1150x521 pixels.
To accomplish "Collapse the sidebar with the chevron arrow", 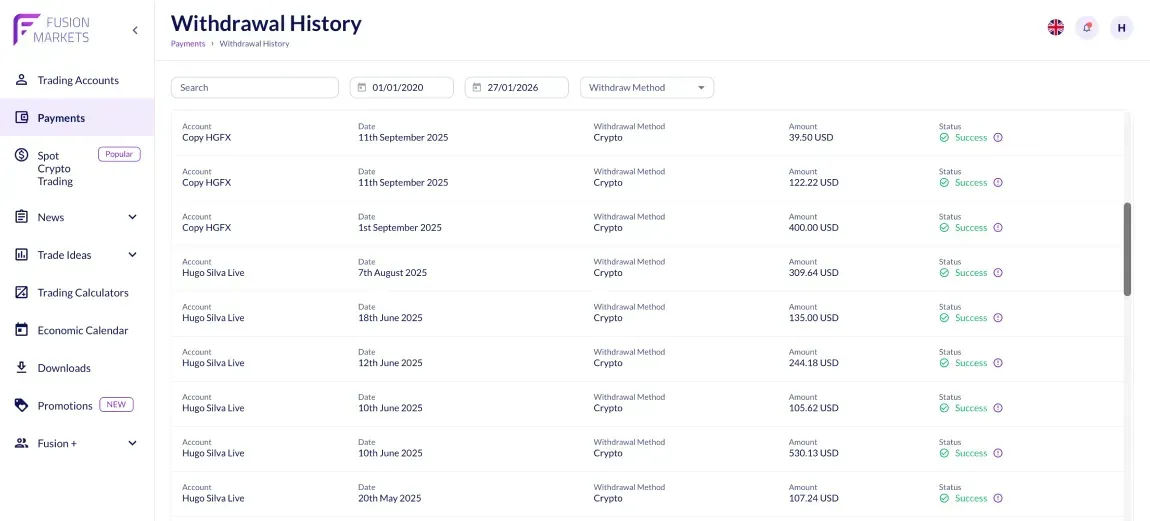I will [135, 30].
